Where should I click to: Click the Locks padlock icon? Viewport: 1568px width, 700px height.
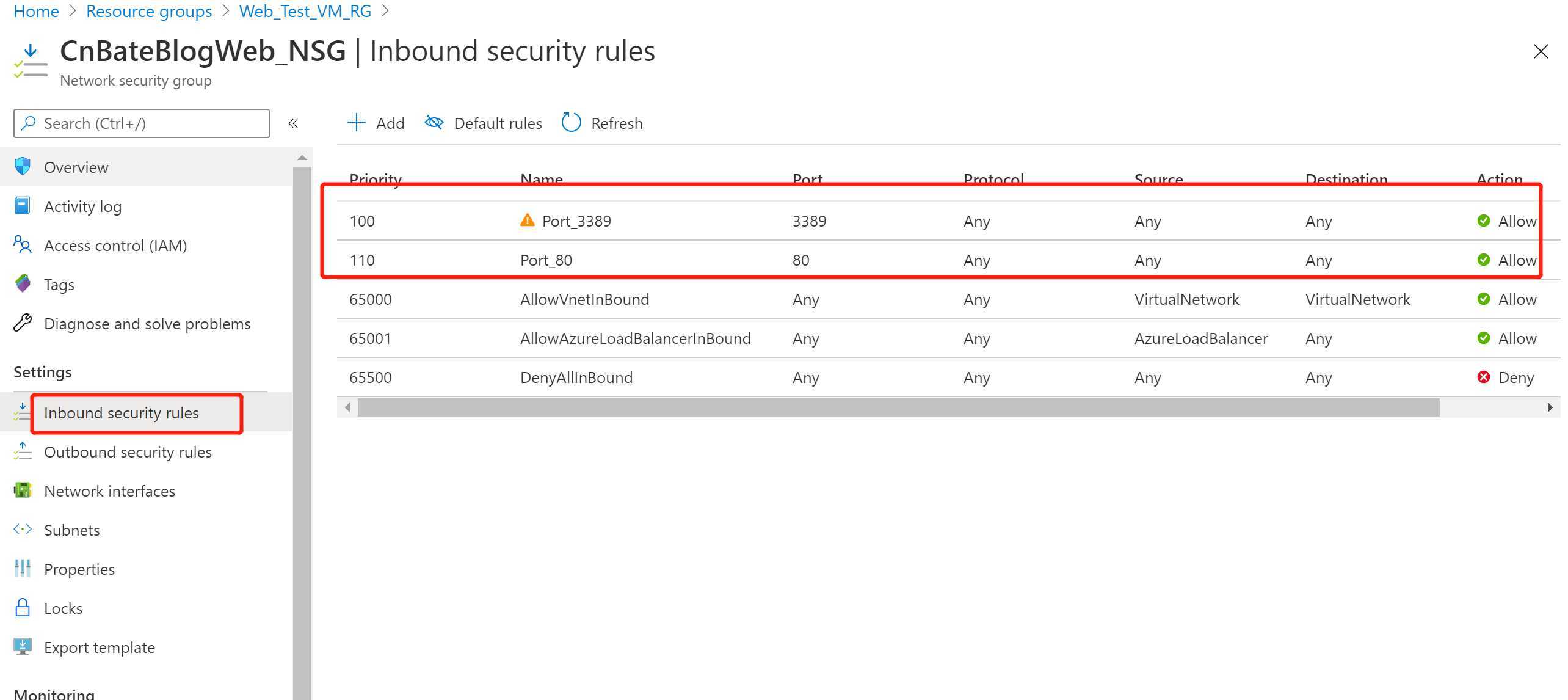[x=23, y=607]
